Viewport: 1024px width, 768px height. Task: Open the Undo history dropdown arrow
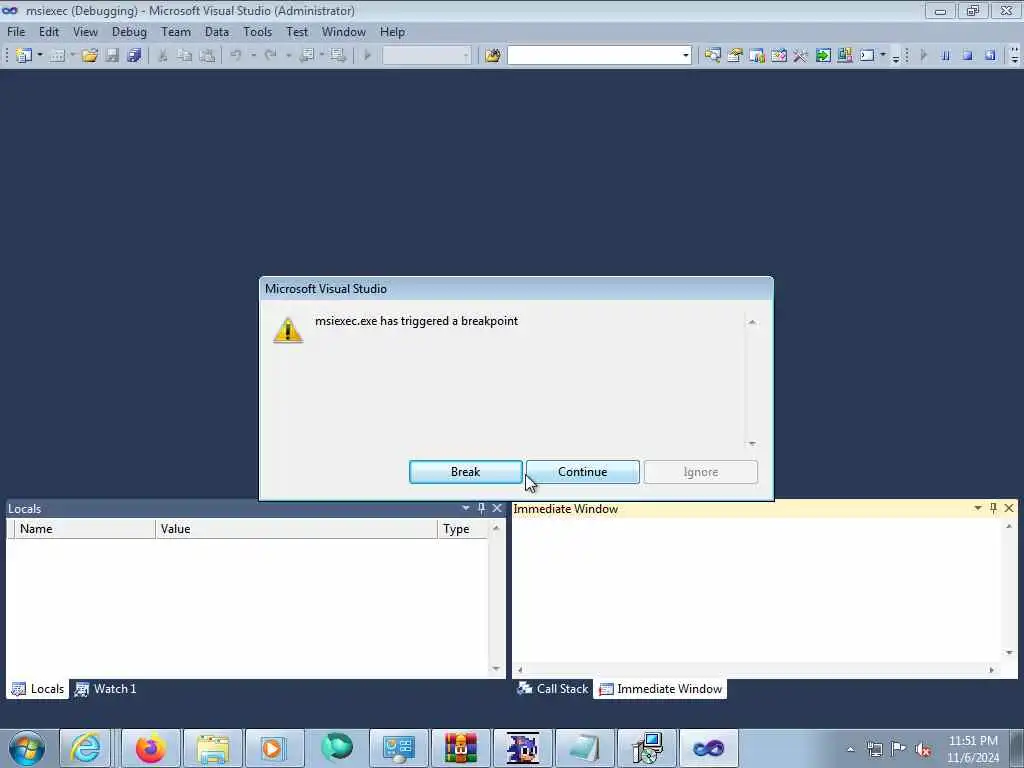coord(253,56)
